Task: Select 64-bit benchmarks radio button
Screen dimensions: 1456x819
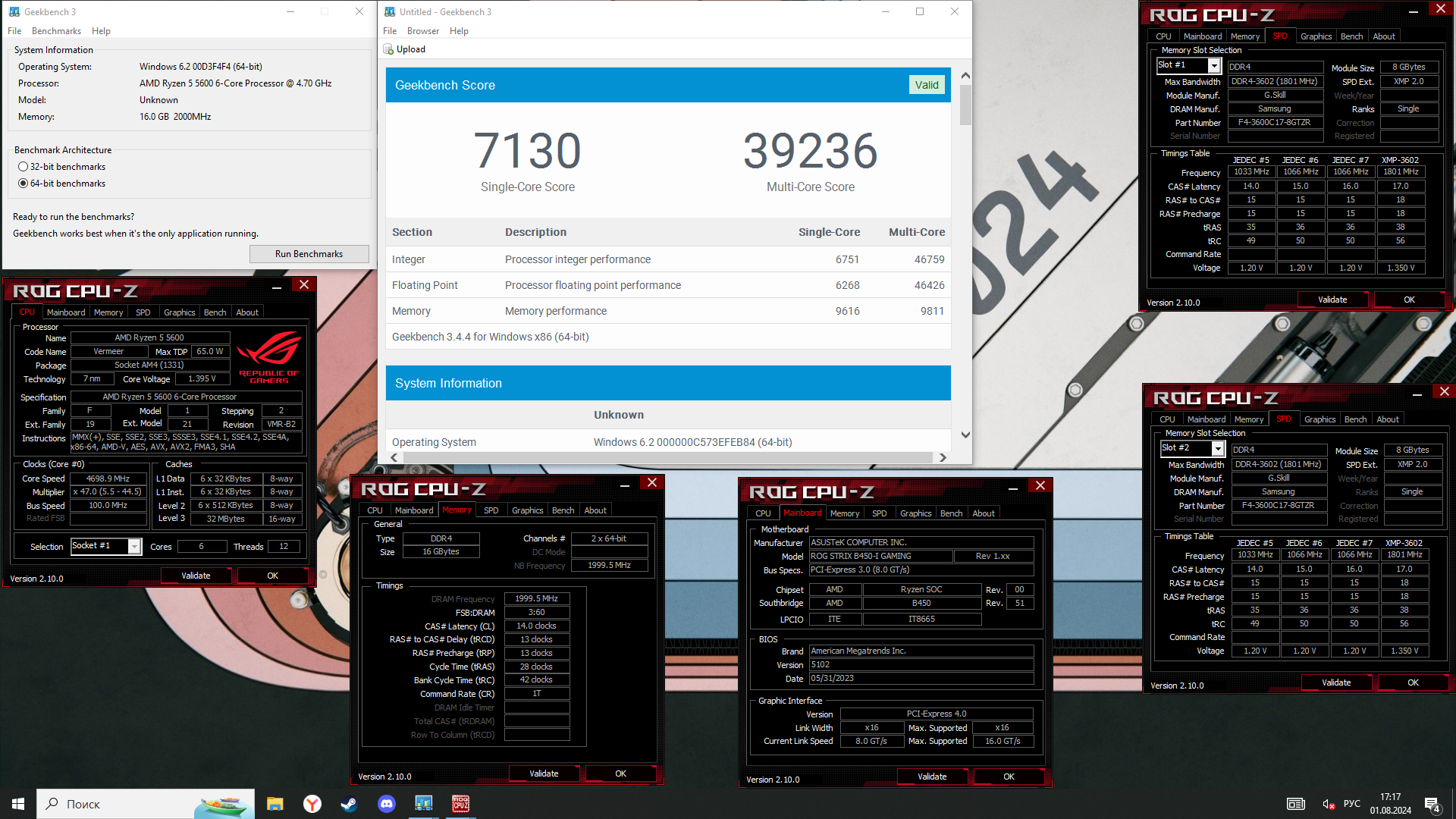Action: pyautogui.click(x=23, y=184)
